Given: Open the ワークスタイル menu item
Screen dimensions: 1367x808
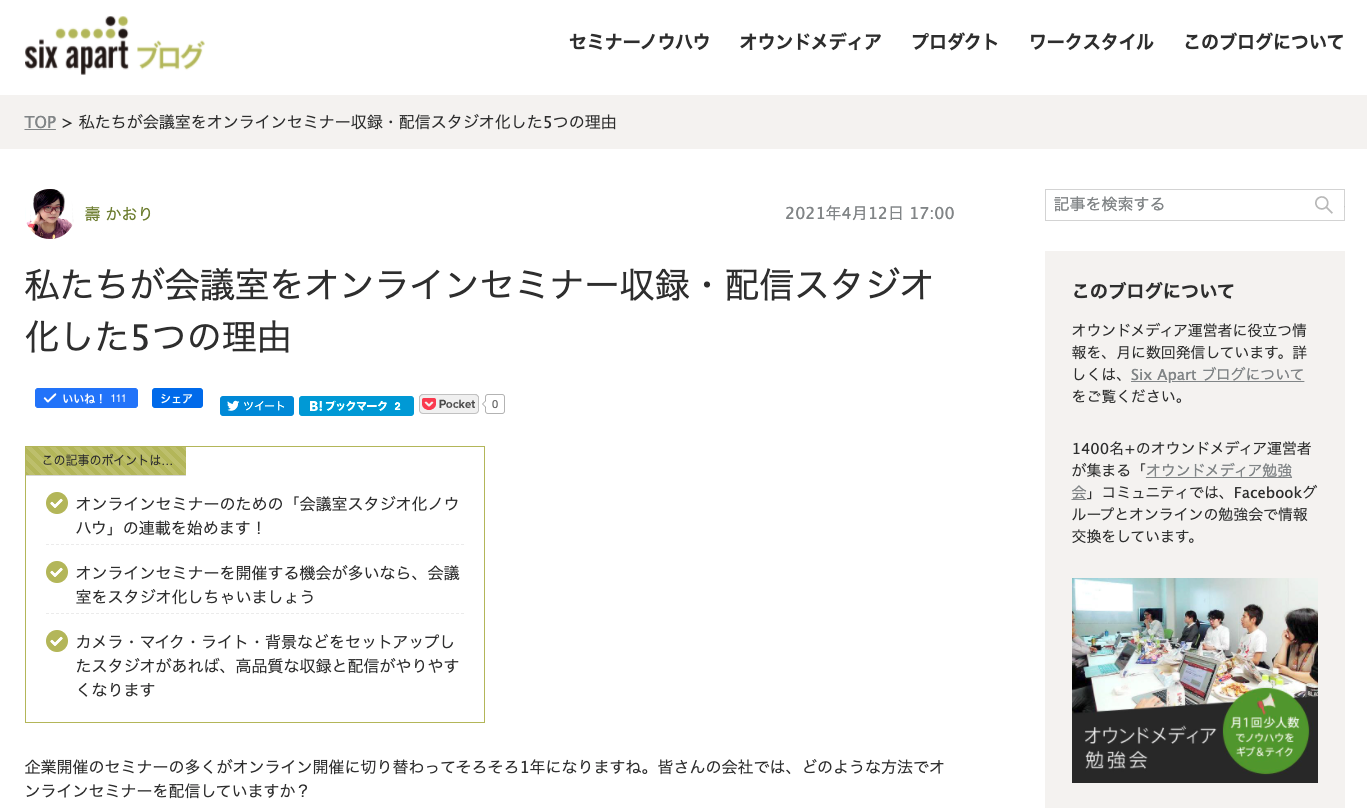Looking at the screenshot, I should click(1091, 42).
